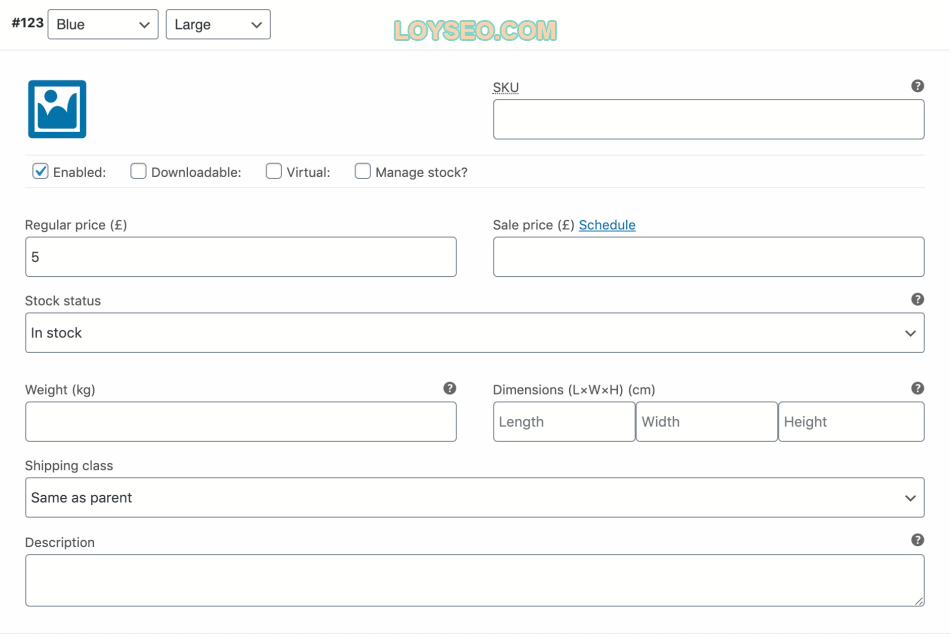
Task: Click the Dimensions help question mark icon
Action: click(x=917, y=388)
